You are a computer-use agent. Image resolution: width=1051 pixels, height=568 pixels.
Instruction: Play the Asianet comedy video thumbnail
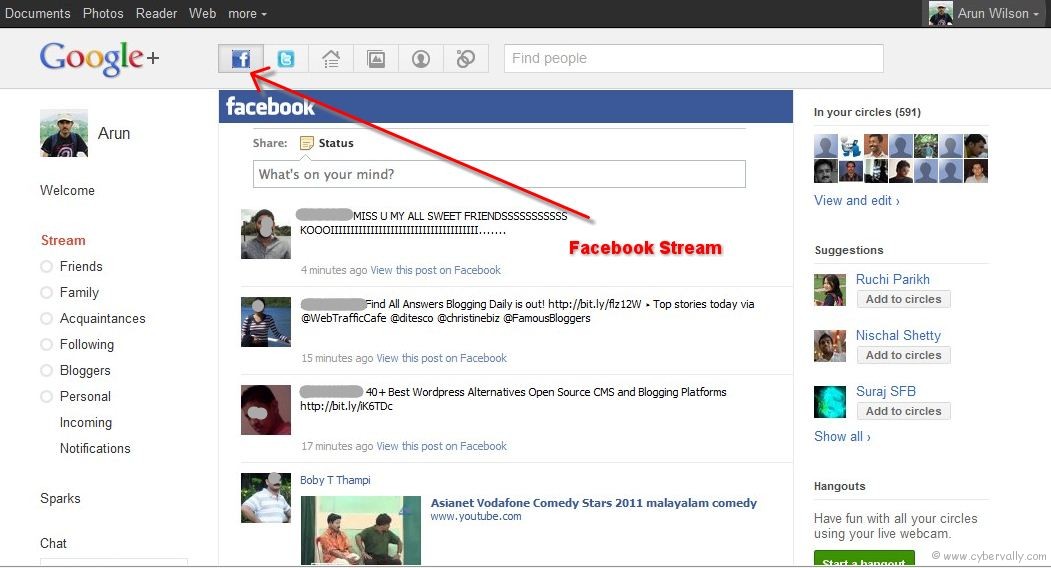(361, 530)
